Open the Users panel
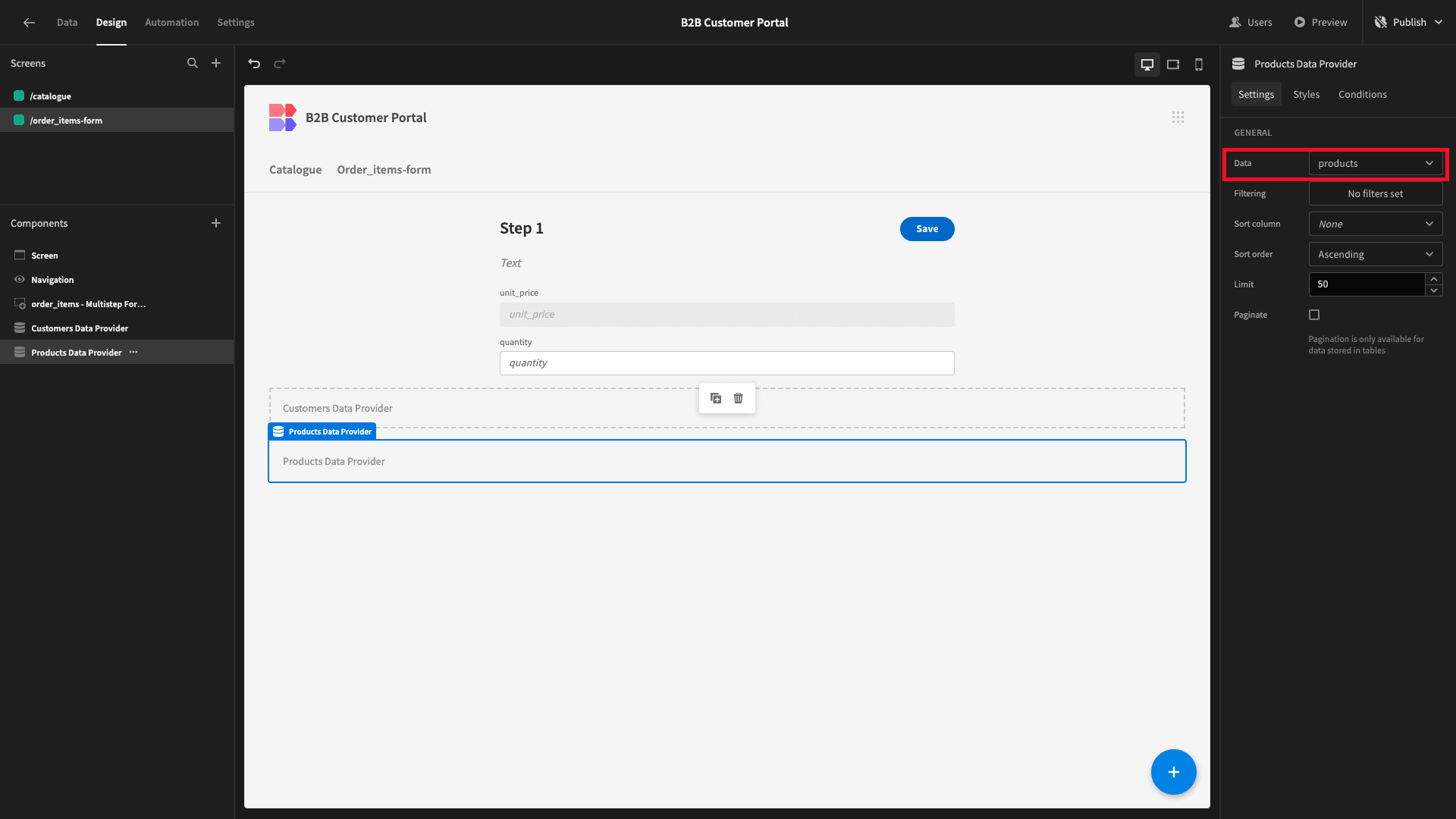This screenshot has width=1456, height=819. [1250, 22]
